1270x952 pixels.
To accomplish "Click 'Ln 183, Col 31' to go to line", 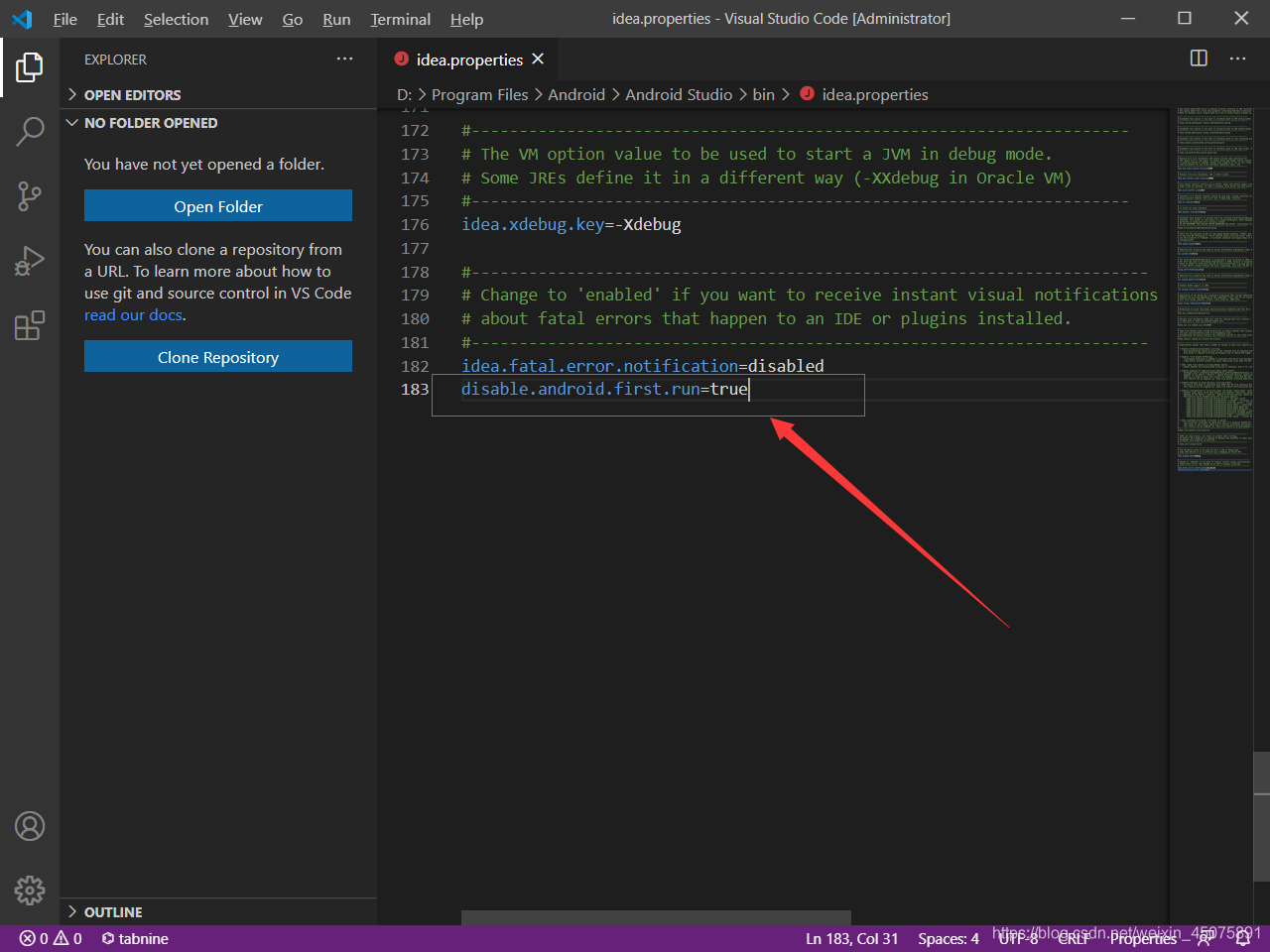I will click(851, 938).
